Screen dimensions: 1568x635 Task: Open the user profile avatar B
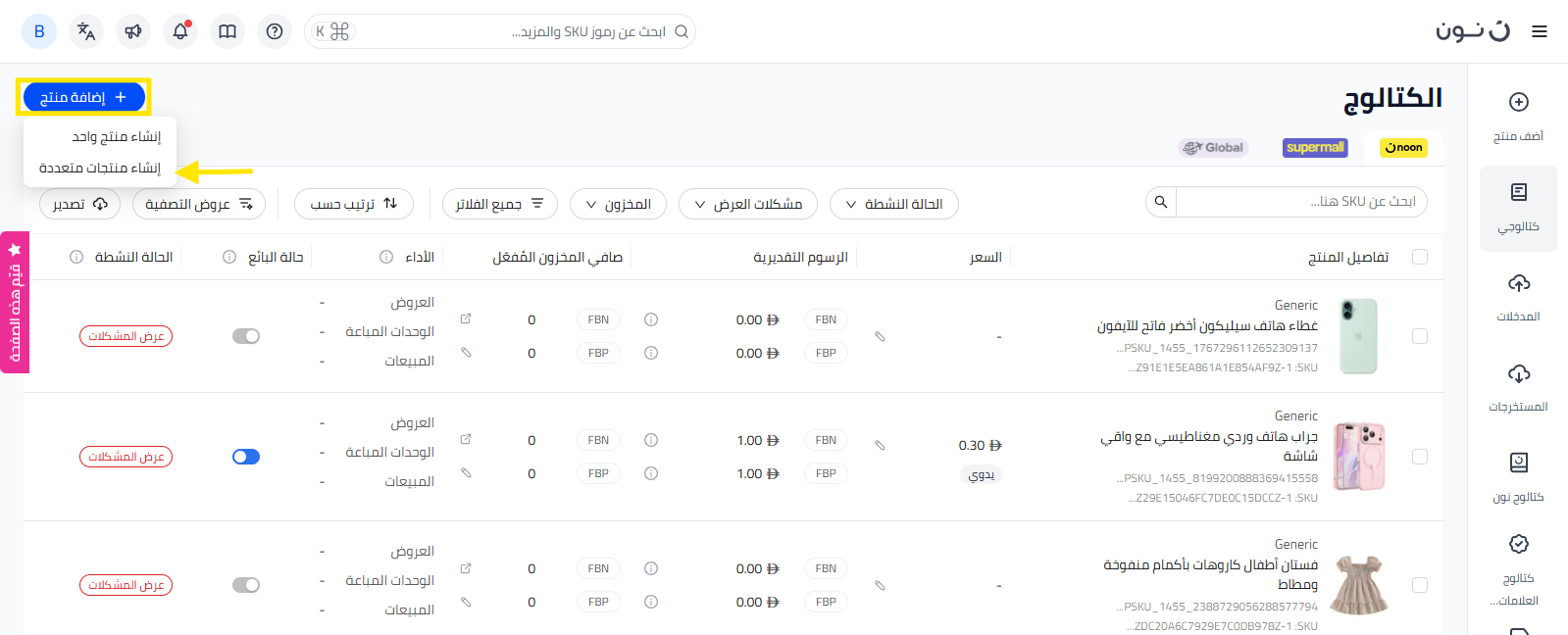[x=39, y=31]
